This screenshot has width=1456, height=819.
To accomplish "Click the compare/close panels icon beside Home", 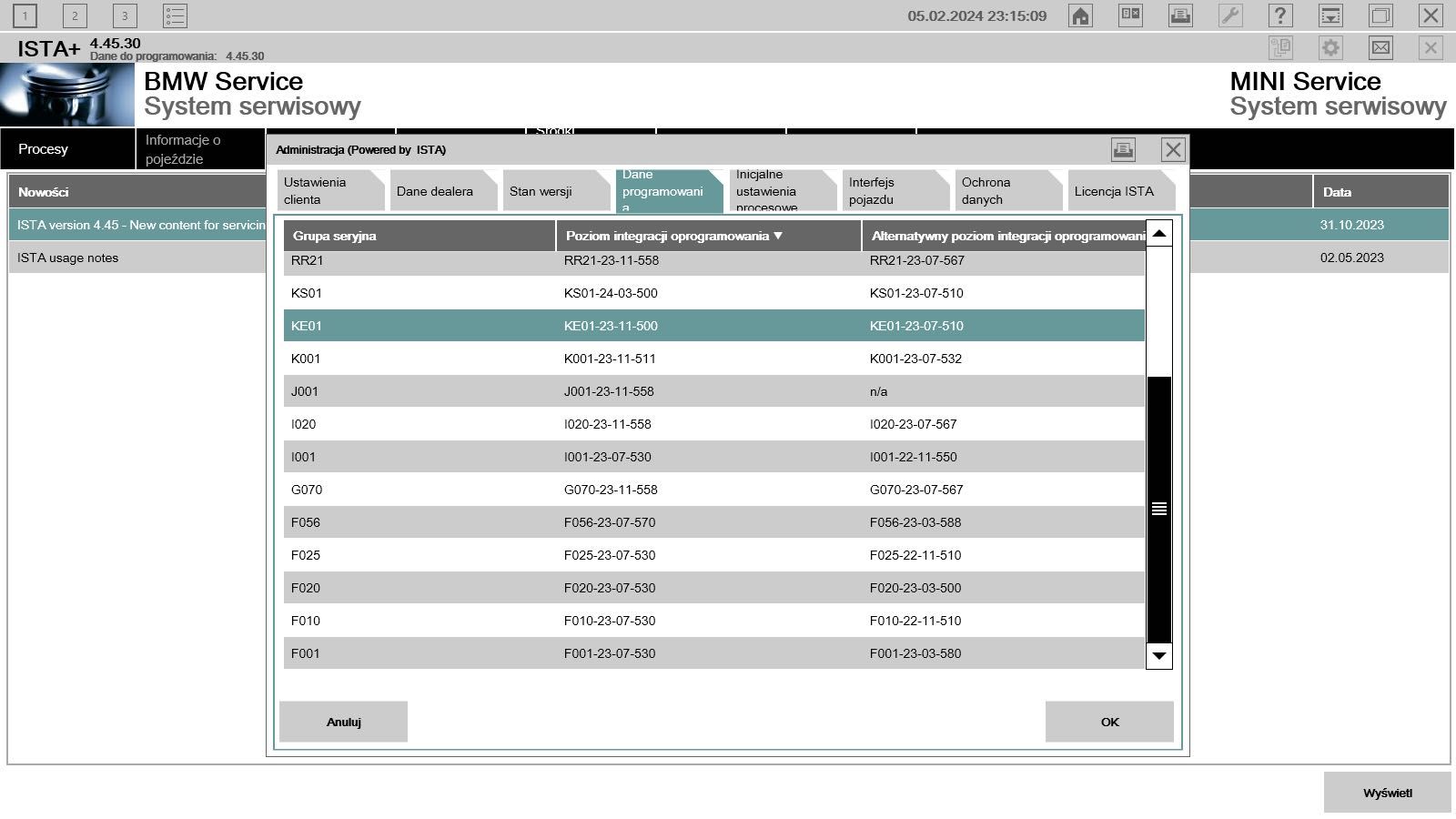I will click(x=1130, y=15).
